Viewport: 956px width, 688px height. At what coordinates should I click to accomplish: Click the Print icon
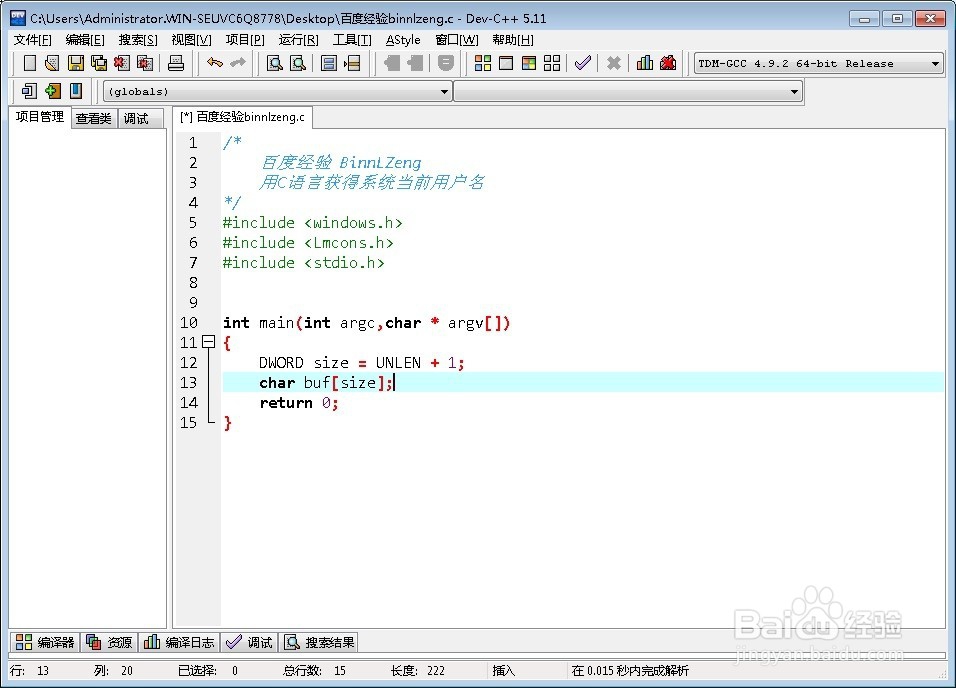point(176,63)
